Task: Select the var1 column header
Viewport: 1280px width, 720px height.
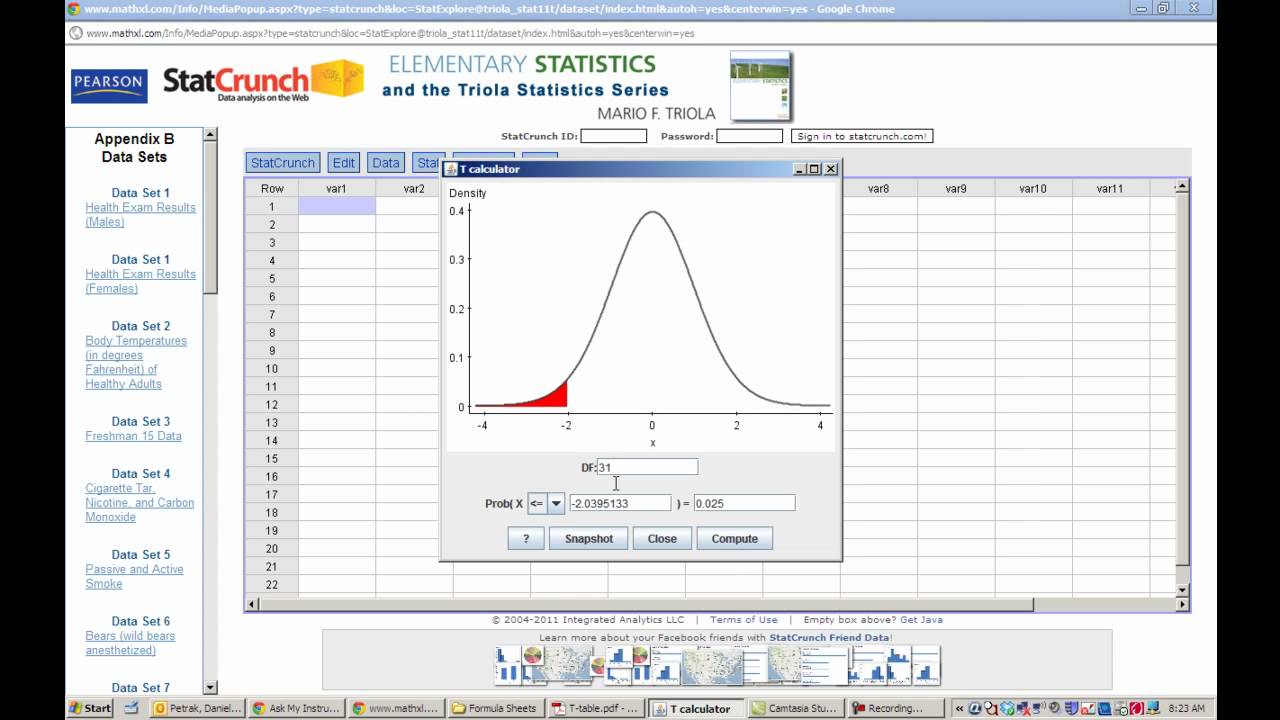Action: click(x=336, y=188)
